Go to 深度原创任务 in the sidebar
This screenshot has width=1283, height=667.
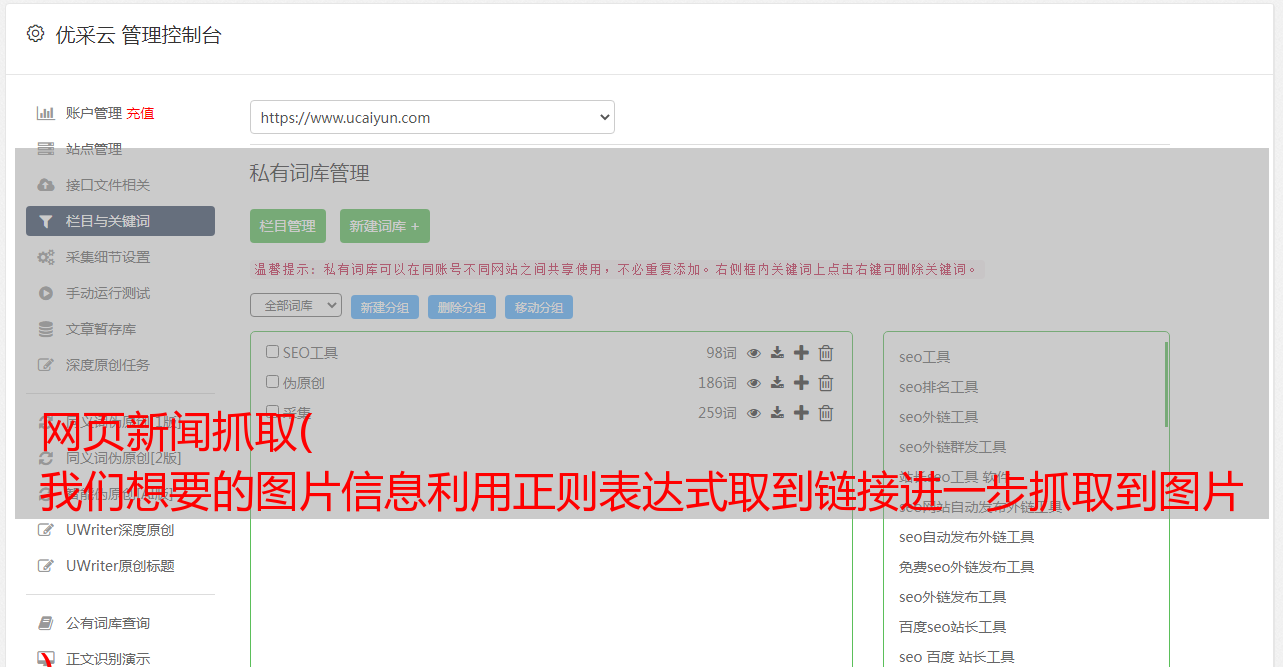[x=108, y=365]
